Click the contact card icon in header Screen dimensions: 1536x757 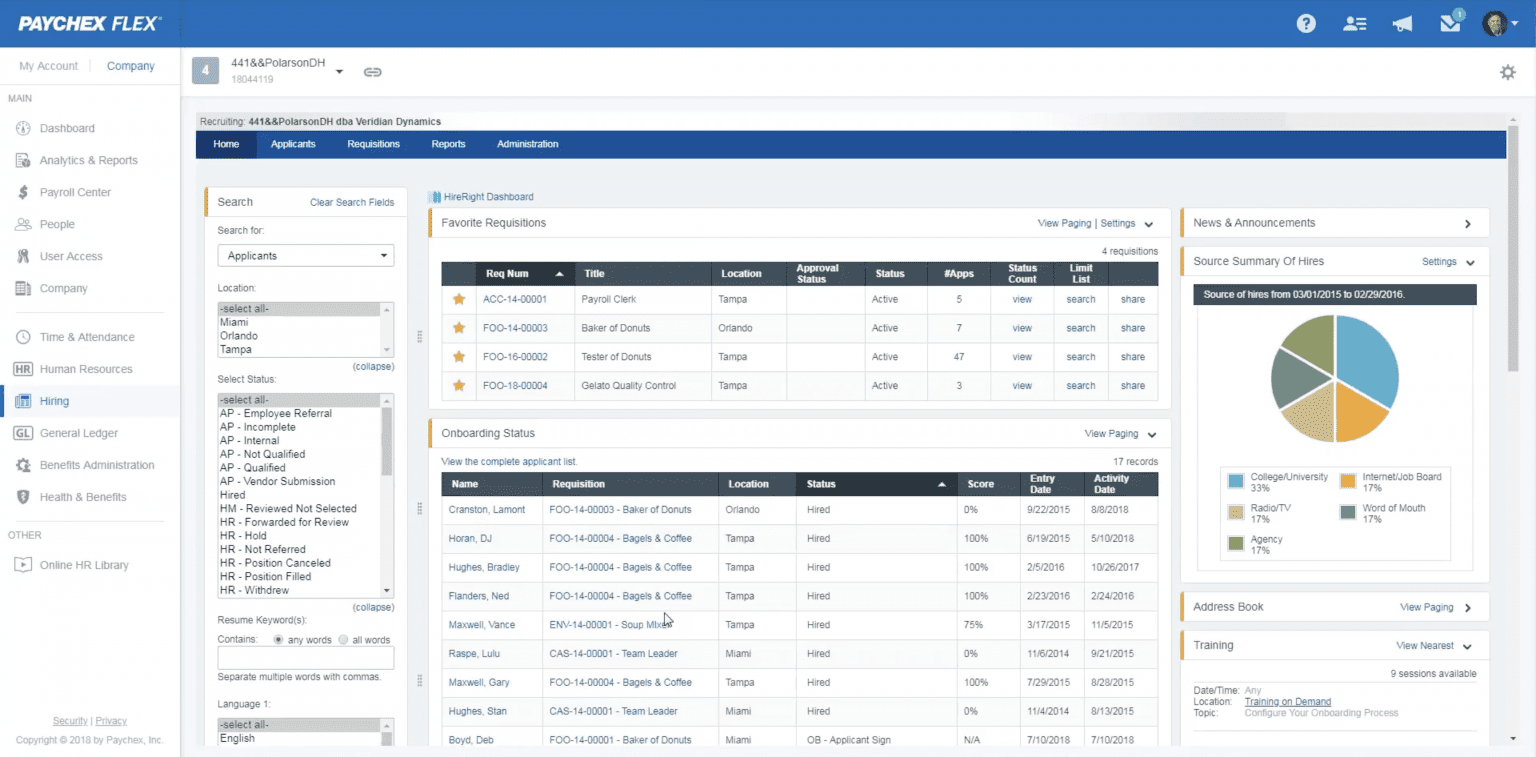click(1355, 24)
